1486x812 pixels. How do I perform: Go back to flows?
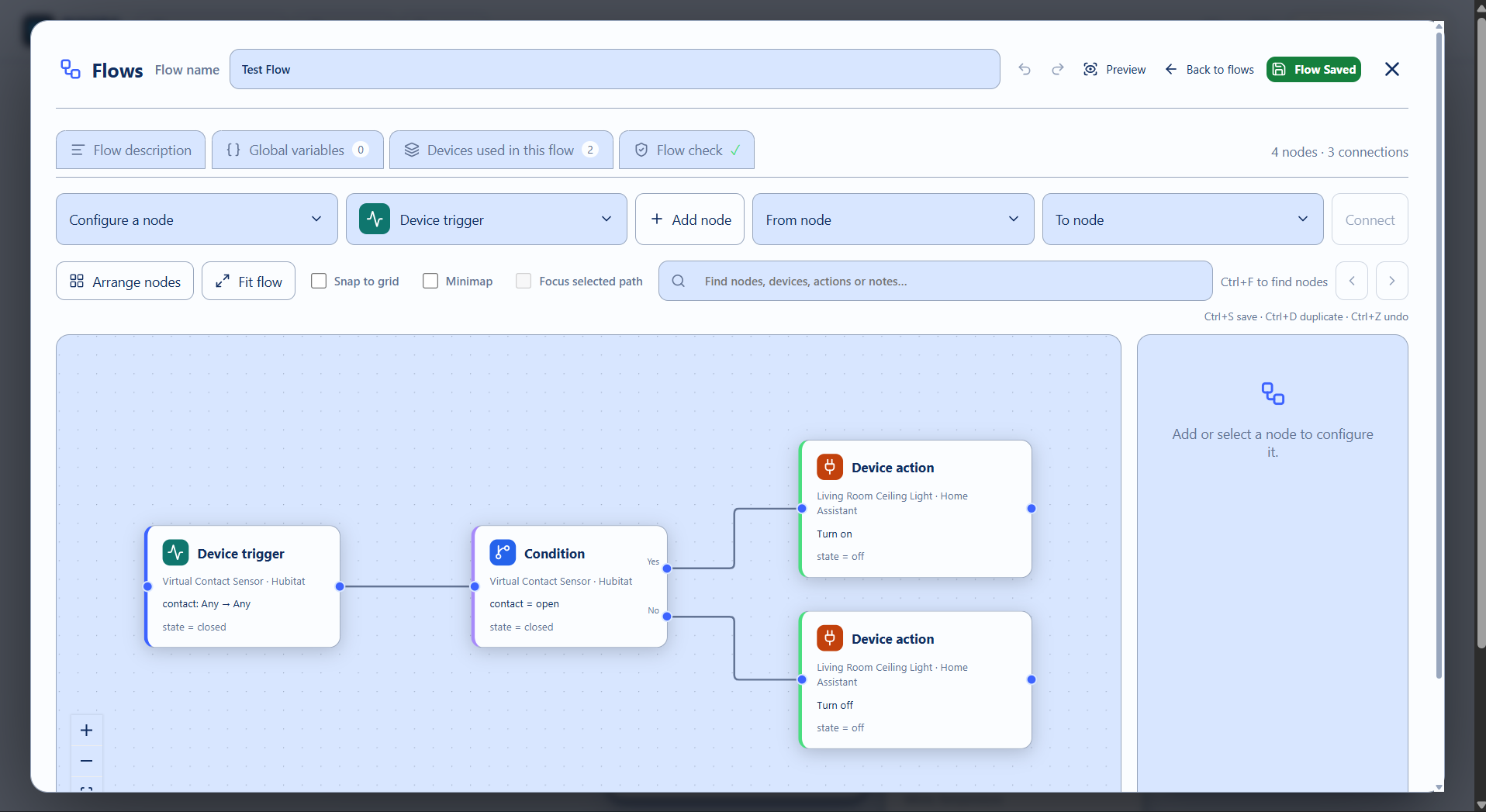[1209, 70]
